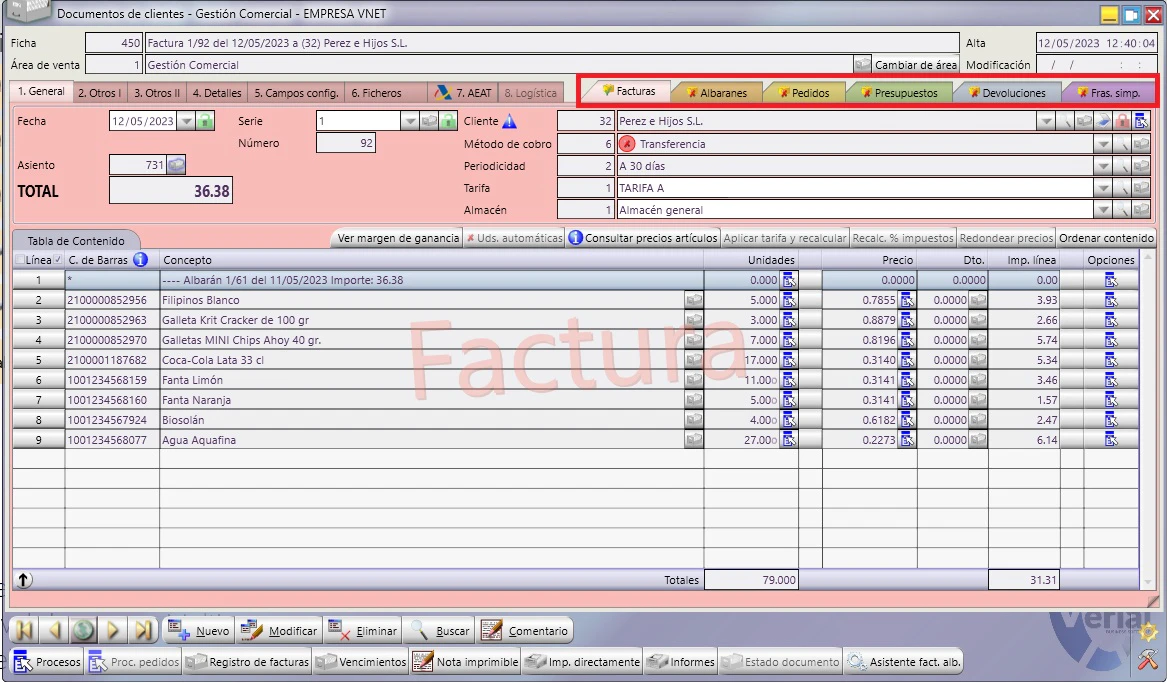Click the Nuevo button
Image resolution: width=1167 pixels, height=683 pixels.
(x=199, y=631)
